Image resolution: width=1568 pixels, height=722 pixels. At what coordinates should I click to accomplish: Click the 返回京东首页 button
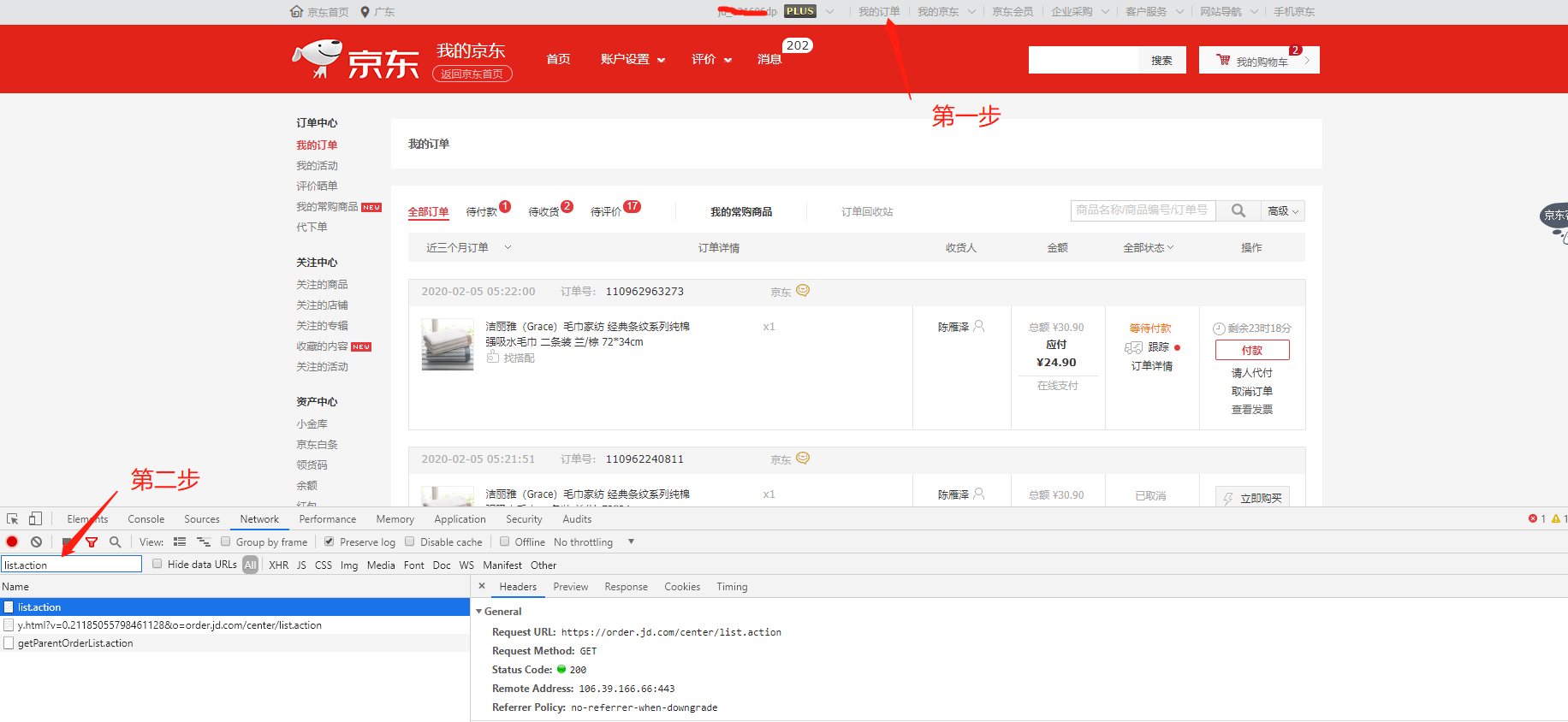[472, 74]
